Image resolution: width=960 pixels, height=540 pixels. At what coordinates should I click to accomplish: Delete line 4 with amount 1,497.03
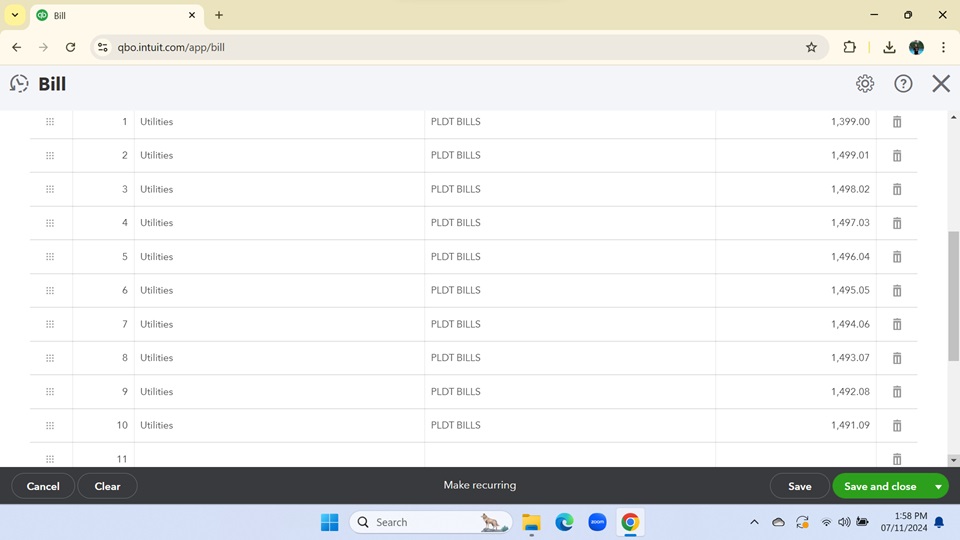[x=897, y=223]
